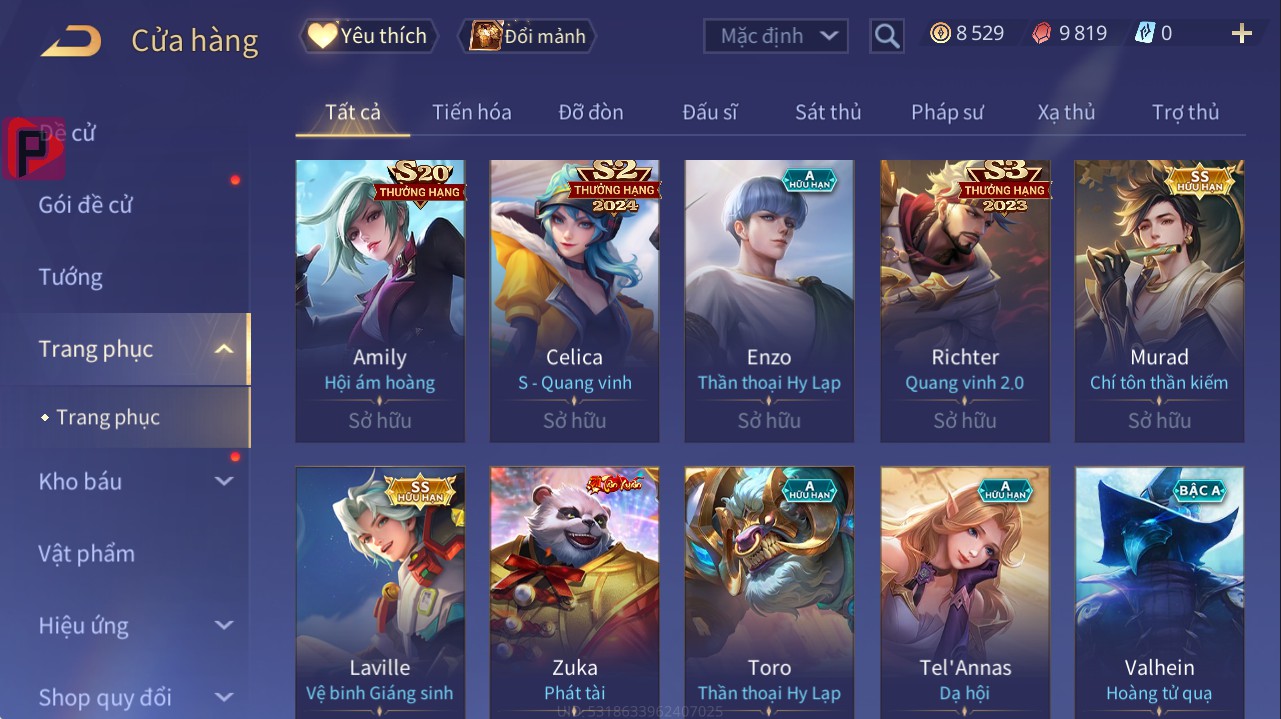The image size is (1281, 719).
Task: Switch to the Sát thủ tab
Action: click(828, 112)
